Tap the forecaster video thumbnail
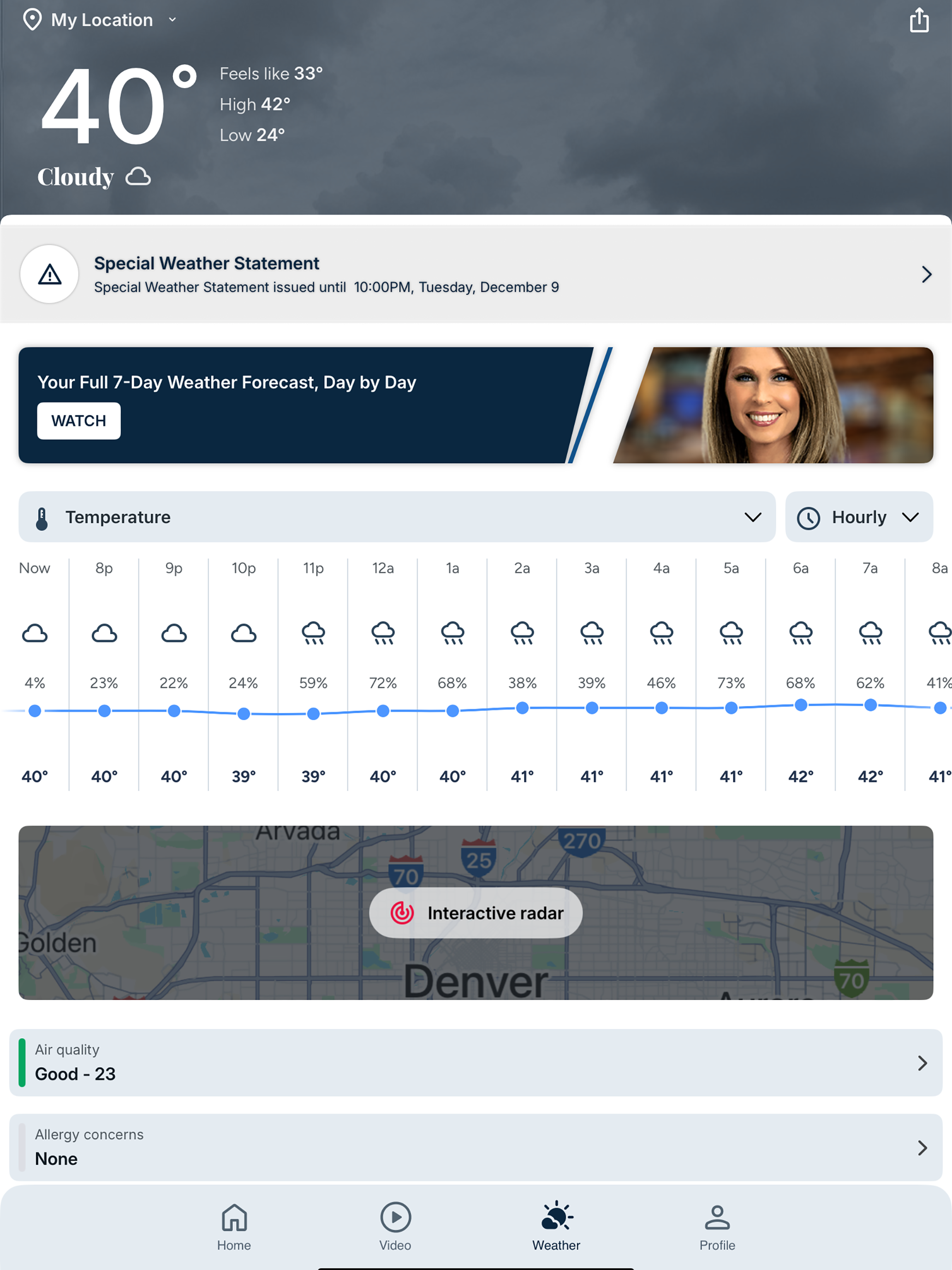 pos(773,405)
